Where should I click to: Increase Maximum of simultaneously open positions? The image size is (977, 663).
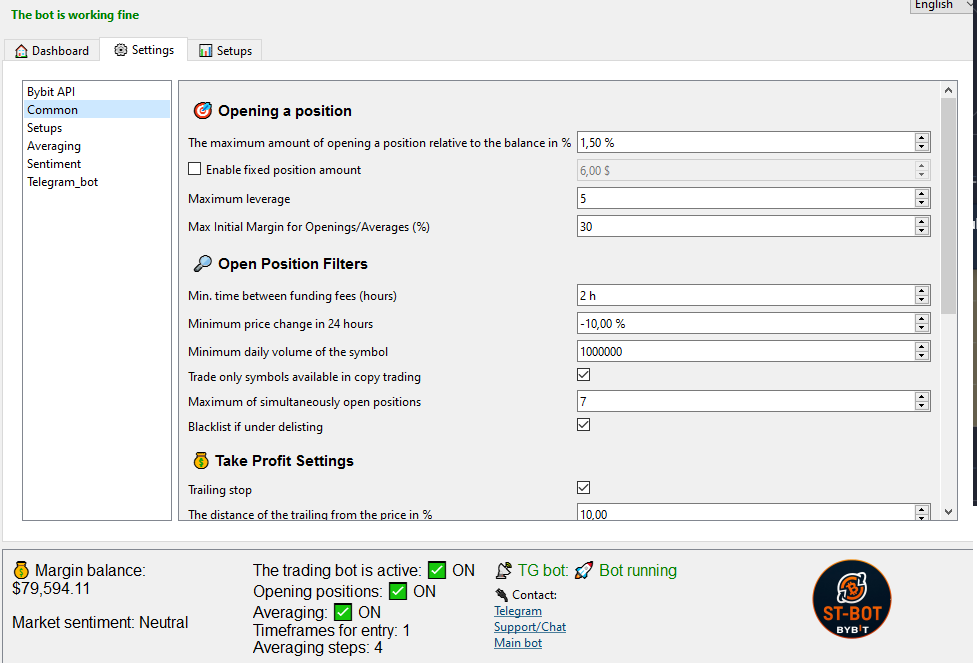(922, 396)
